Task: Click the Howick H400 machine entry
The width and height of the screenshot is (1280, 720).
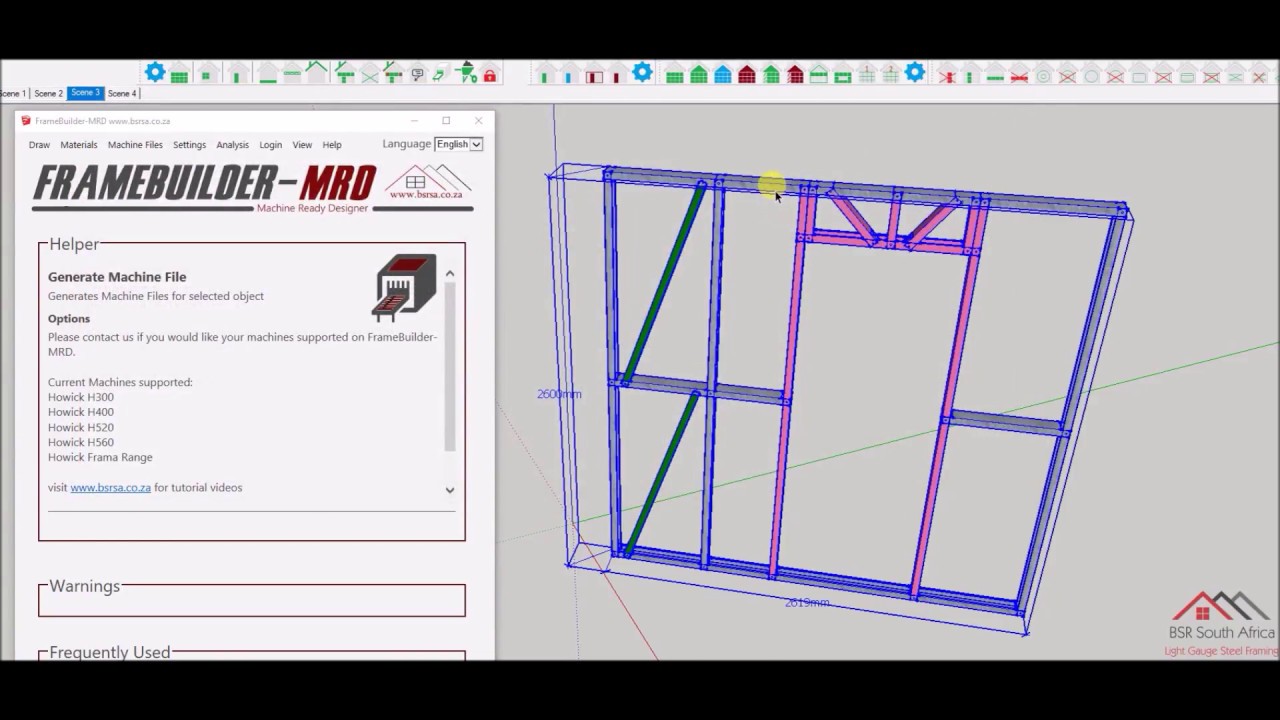Action: (x=80, y=412)
